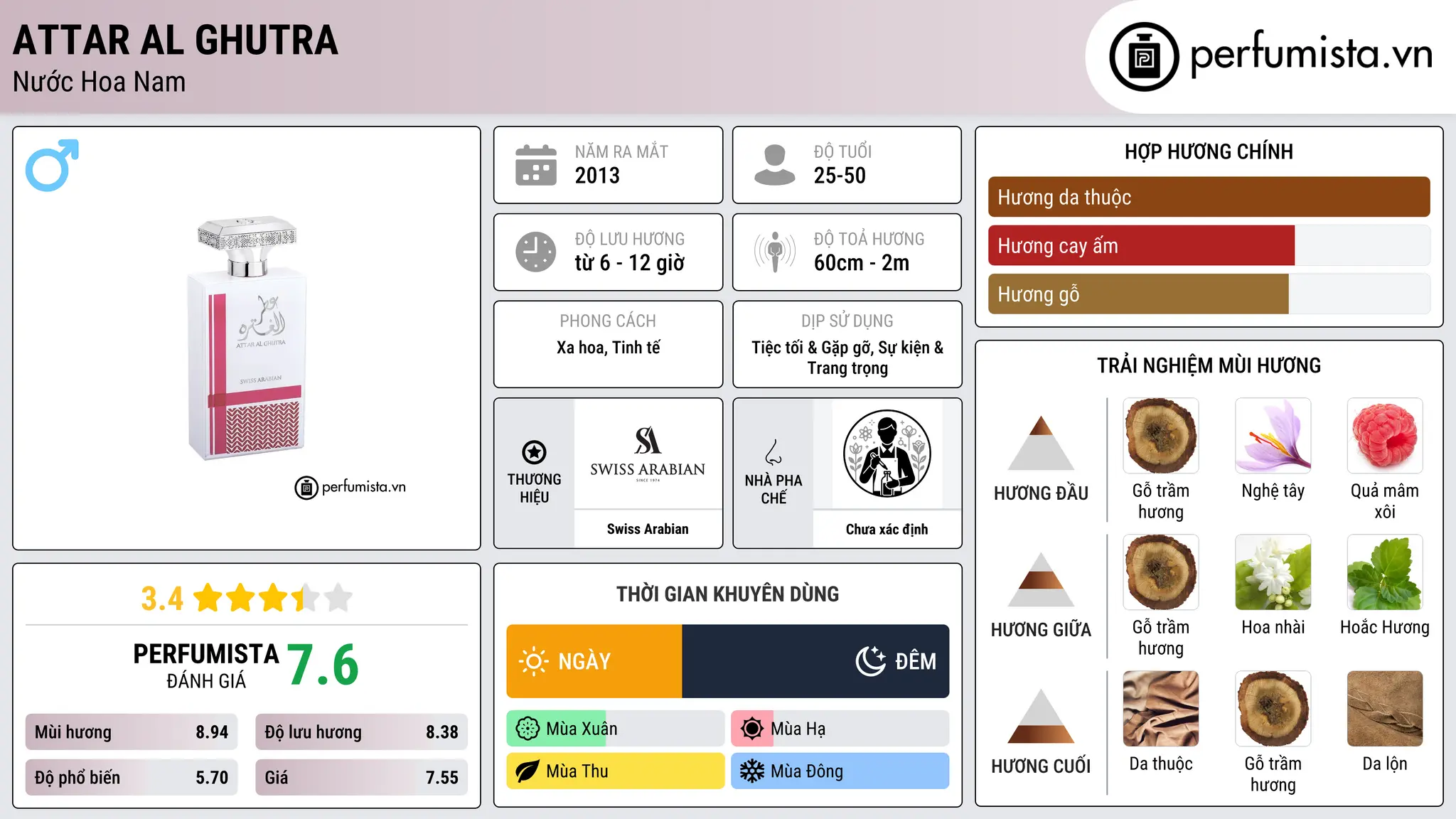The width and height of the screenshot is (1456, 819).
Task: Click the occasion text Tiệc tối & Gặp gỡ
Action: click(813, 348)
